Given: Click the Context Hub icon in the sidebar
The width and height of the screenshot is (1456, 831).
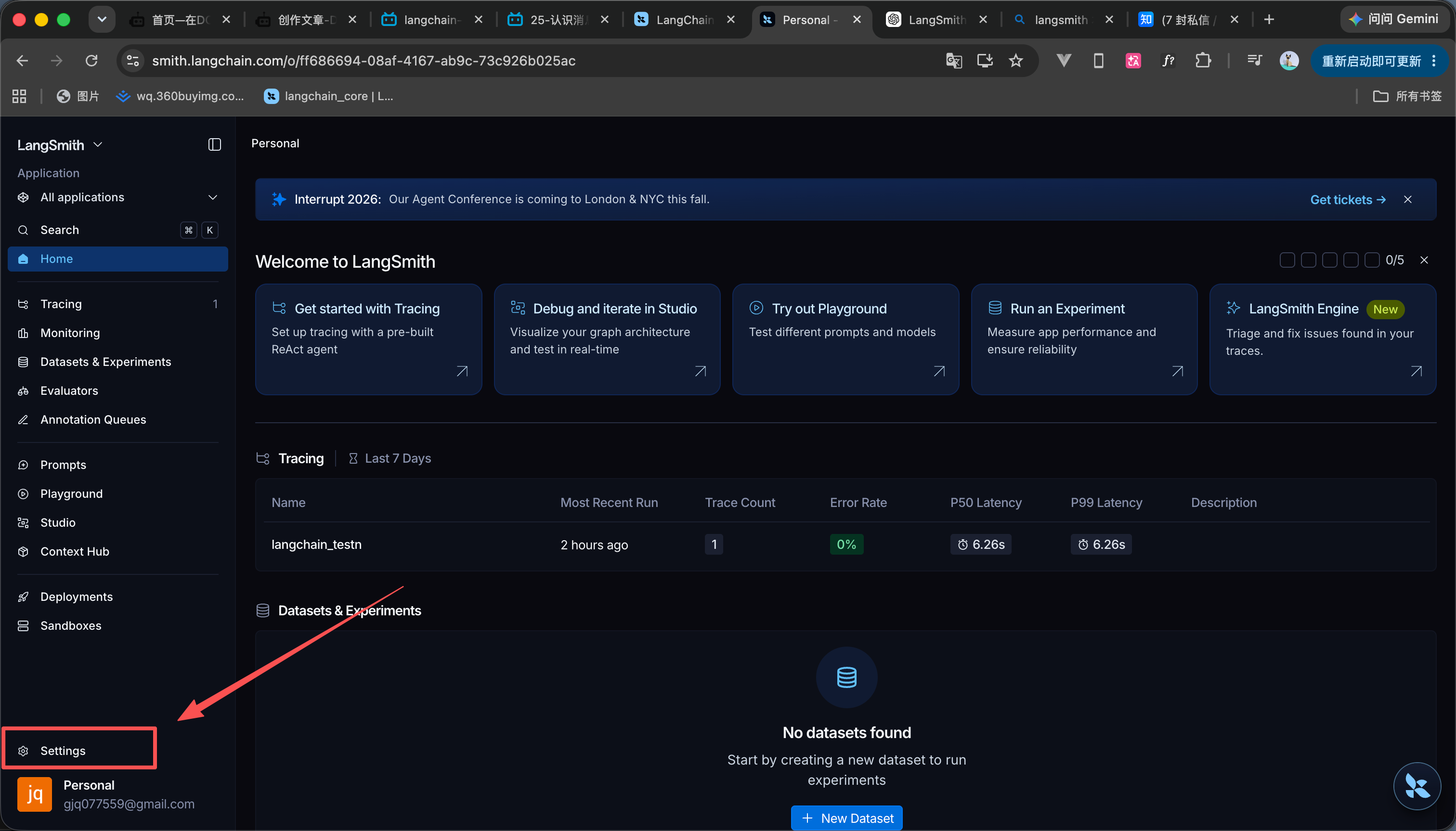Looking at the screenshot, I should (23, 551).
